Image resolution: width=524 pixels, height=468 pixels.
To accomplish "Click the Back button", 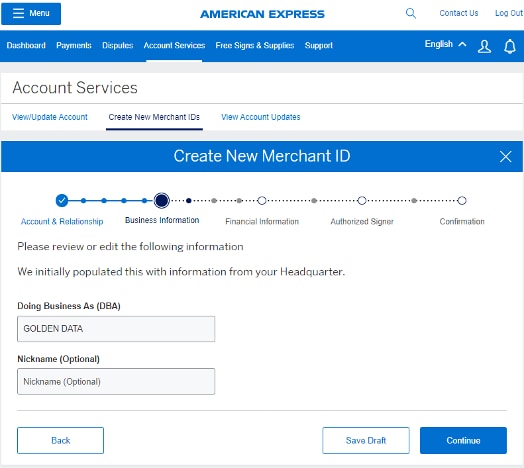I will point(60,441).
